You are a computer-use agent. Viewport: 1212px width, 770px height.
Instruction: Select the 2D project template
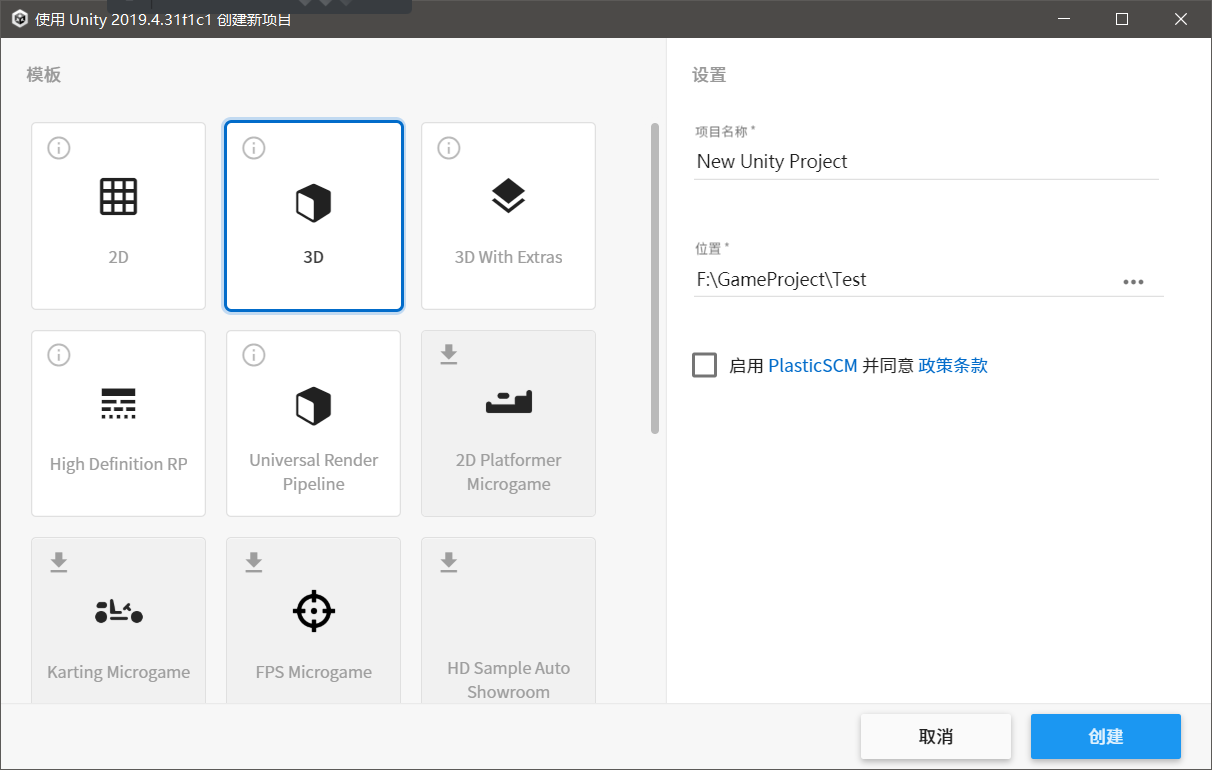pos(118,215)
